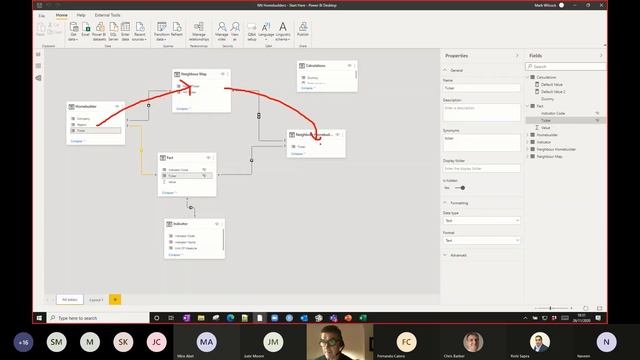Open Excel from the taskbar
Image resolution: width=640 pixels, height=360 pixels.
tap(363, 318)
